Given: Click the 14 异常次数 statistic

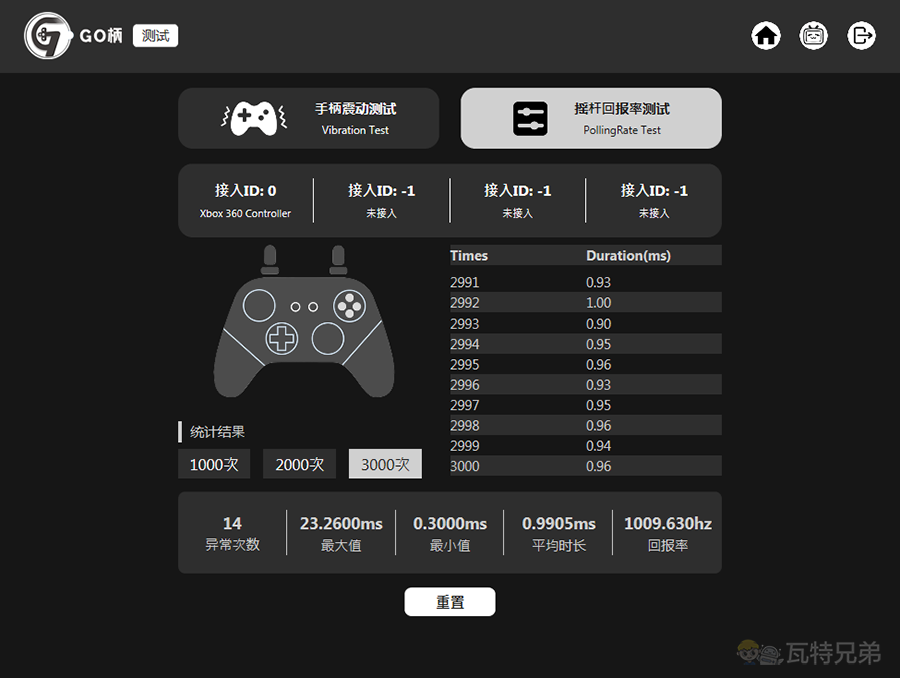Looking at the screenshot, I should [232, 533].
